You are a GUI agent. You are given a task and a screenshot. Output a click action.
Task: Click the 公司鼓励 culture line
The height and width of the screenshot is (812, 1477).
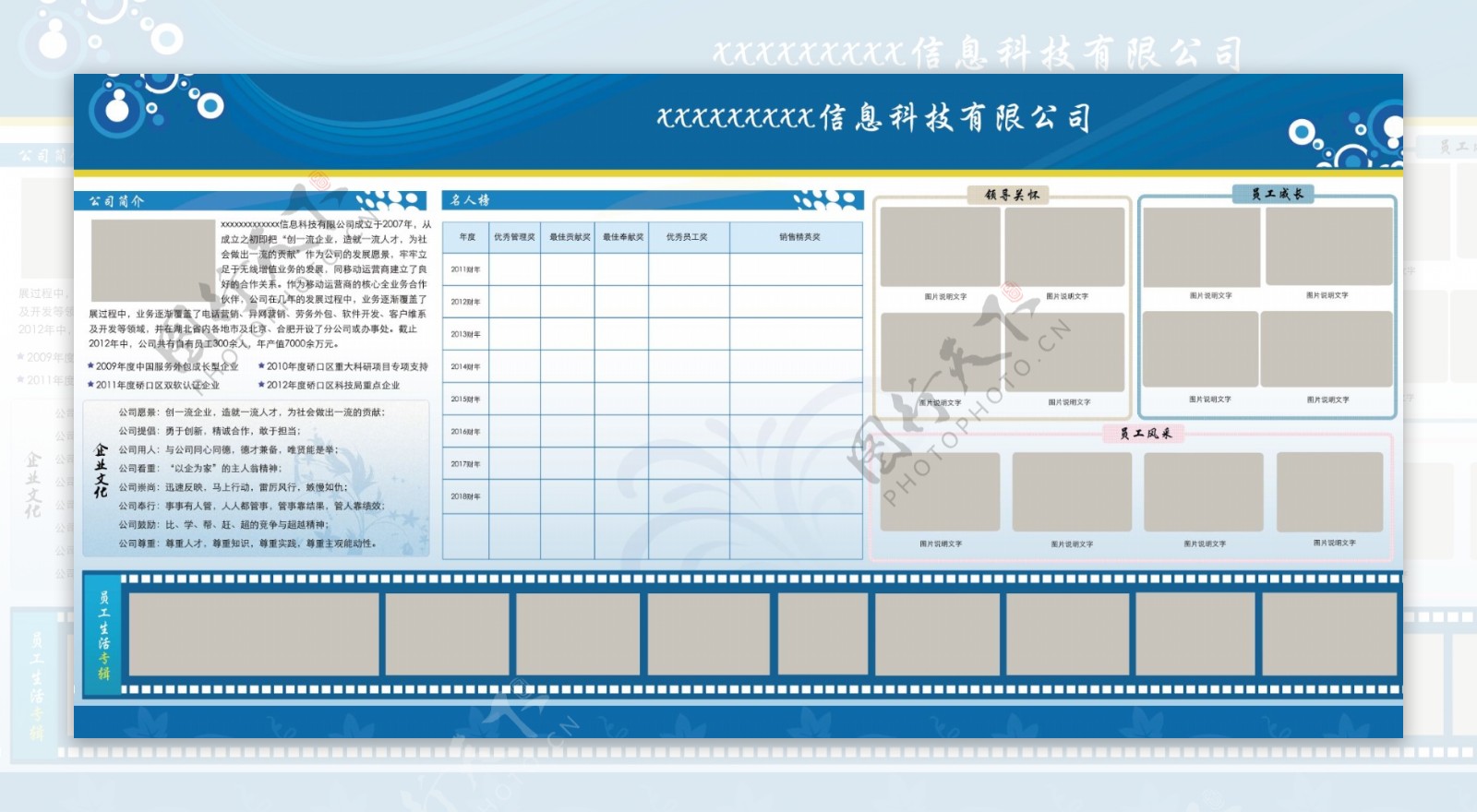(x=223, y=524)
